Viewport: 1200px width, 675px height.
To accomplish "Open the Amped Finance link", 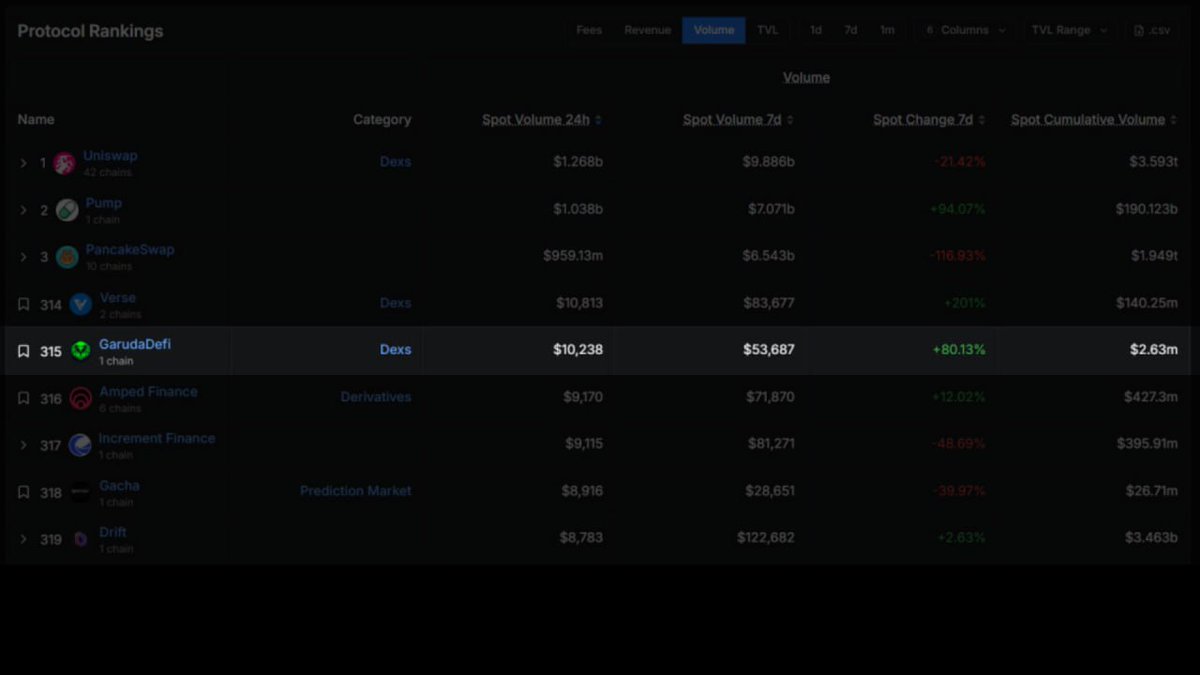I will pyautogui.click(x=148, y=392).
